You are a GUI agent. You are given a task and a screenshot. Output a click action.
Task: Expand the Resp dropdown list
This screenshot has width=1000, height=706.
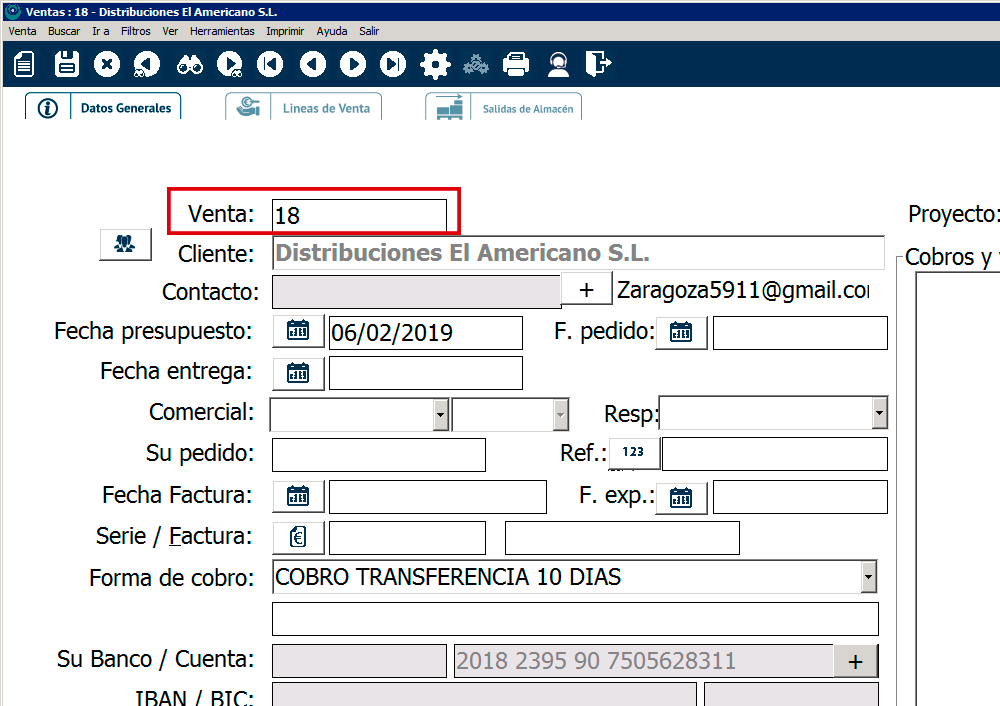879,412
